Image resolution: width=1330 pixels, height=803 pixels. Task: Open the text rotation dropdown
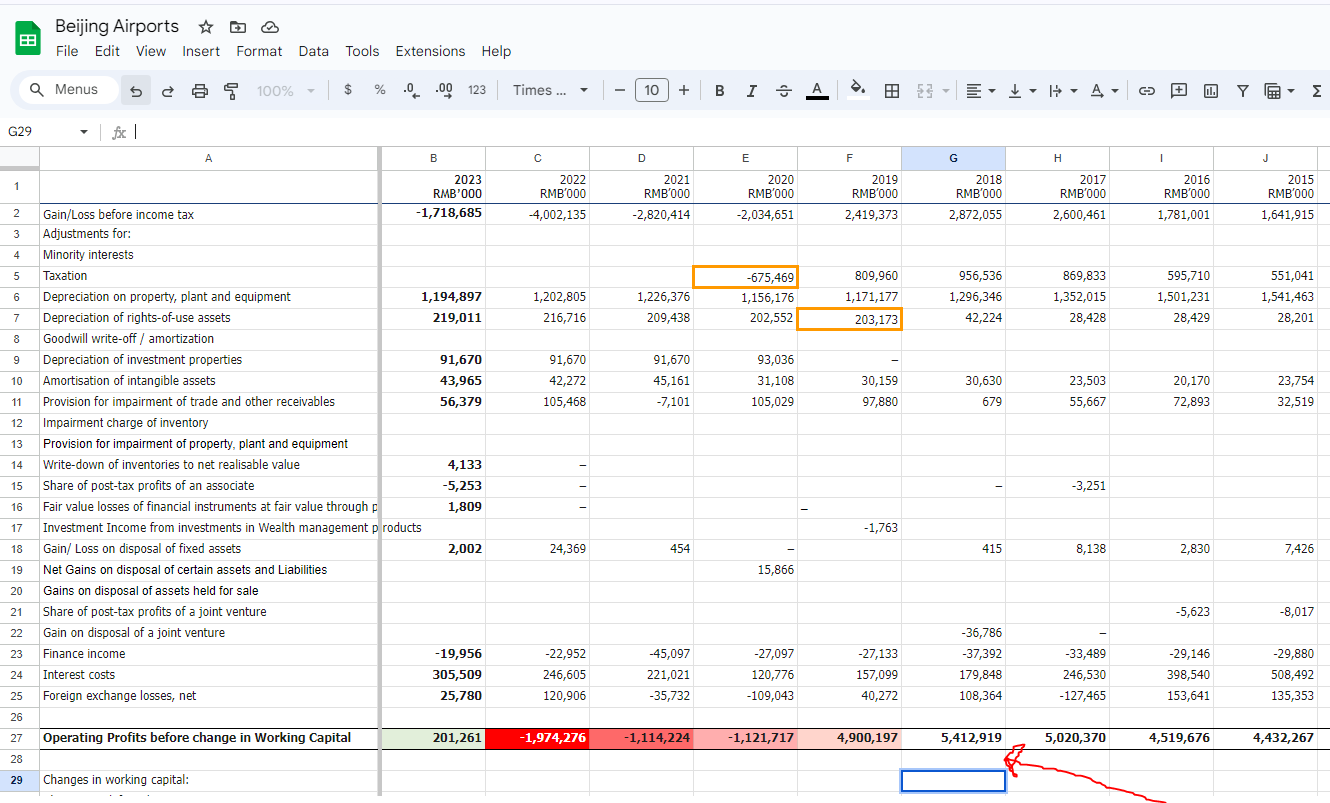pyautogui.click(x=1104, y=90)
